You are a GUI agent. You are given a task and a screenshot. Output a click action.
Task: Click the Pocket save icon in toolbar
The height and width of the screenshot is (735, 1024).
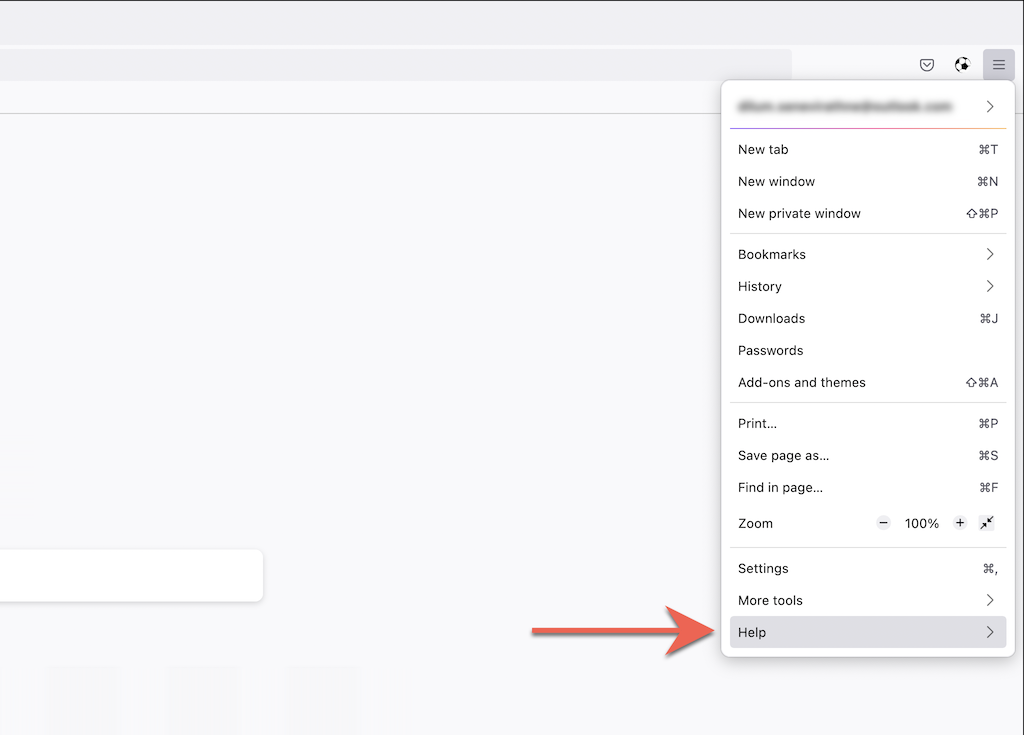pos(927,65)
